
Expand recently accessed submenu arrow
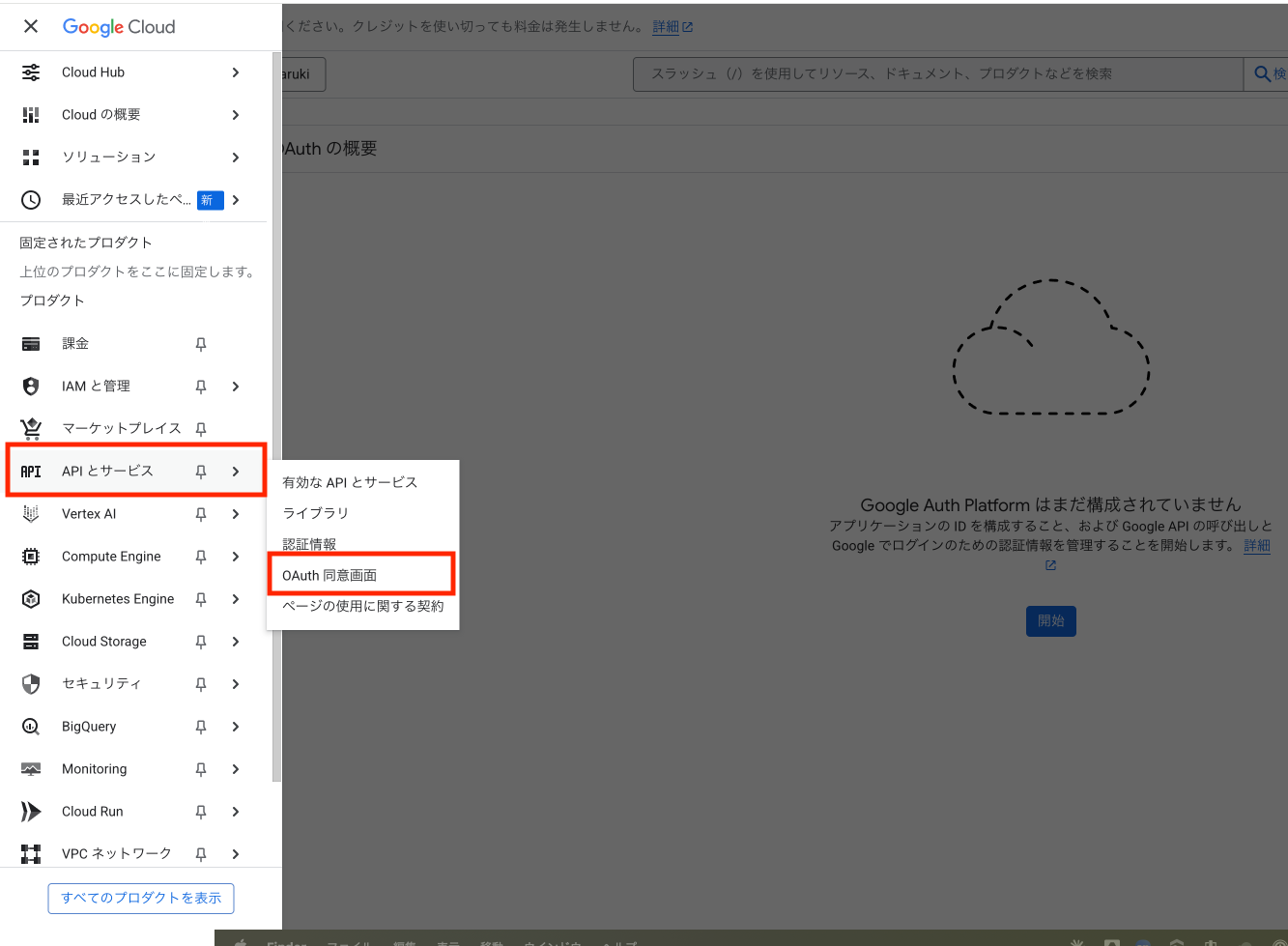point(236,200)
